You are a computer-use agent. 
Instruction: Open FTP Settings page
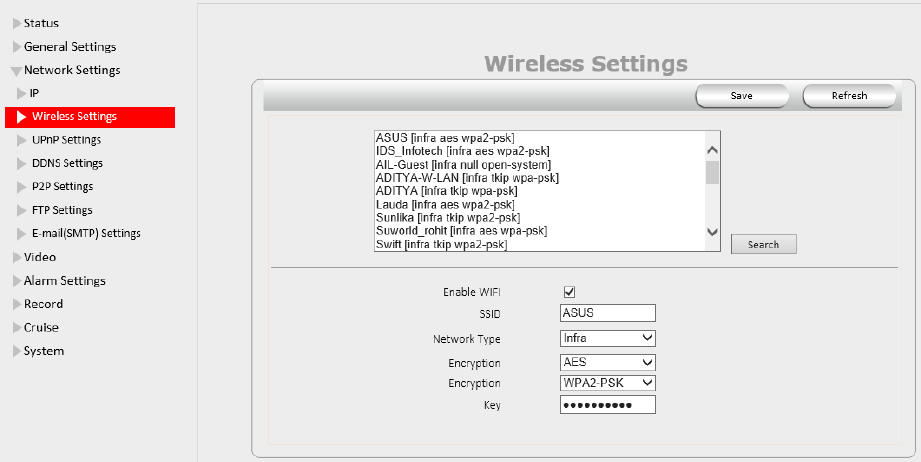62,210
